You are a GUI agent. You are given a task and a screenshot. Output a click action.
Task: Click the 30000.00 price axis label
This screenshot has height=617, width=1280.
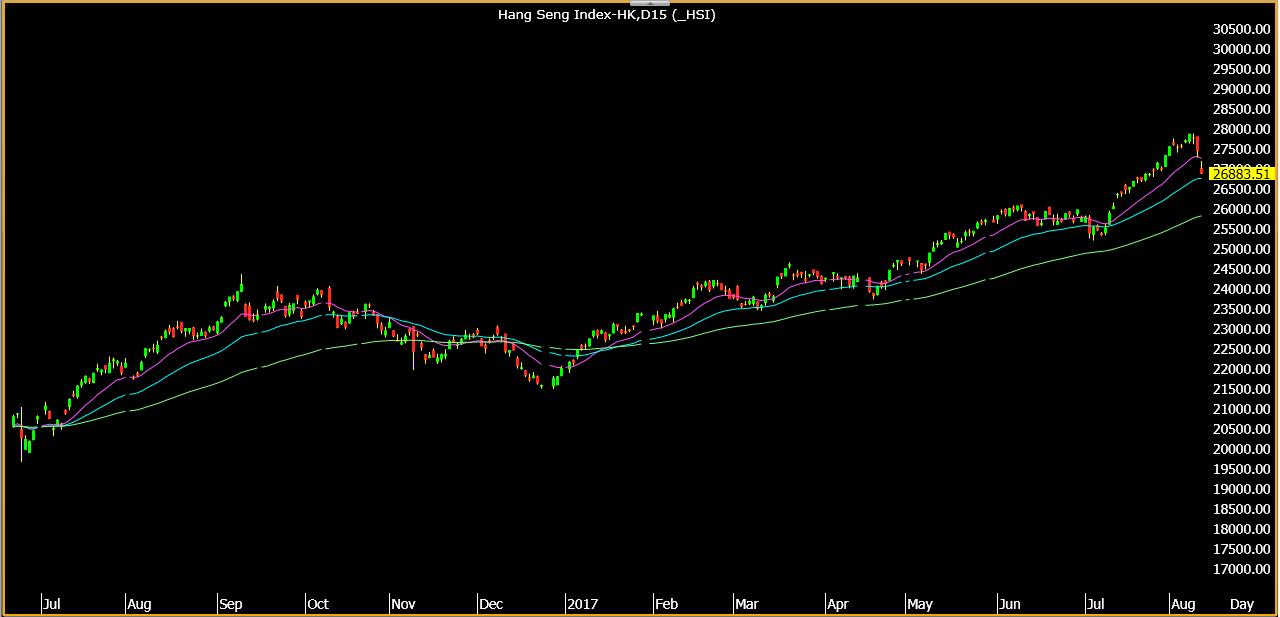pos(1240,49)
